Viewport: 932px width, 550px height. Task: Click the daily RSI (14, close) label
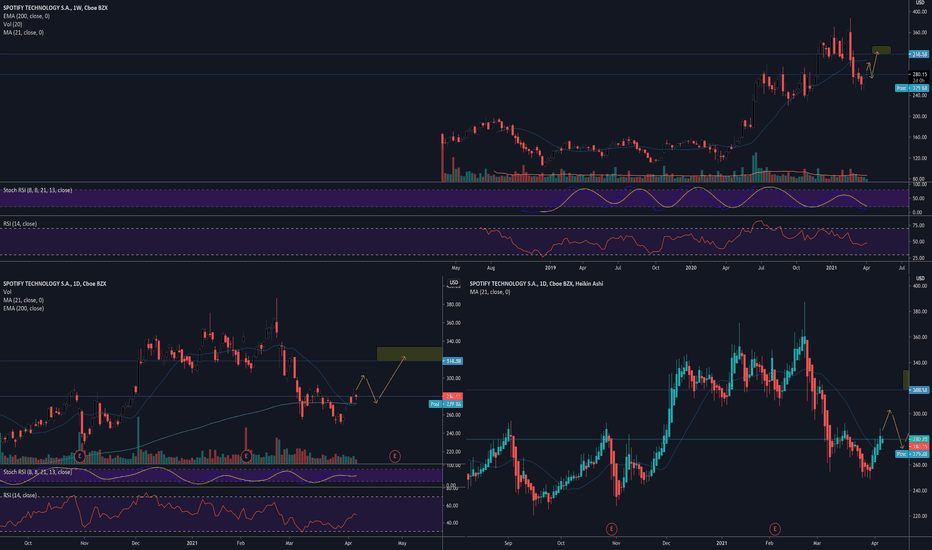pos(20,495)
